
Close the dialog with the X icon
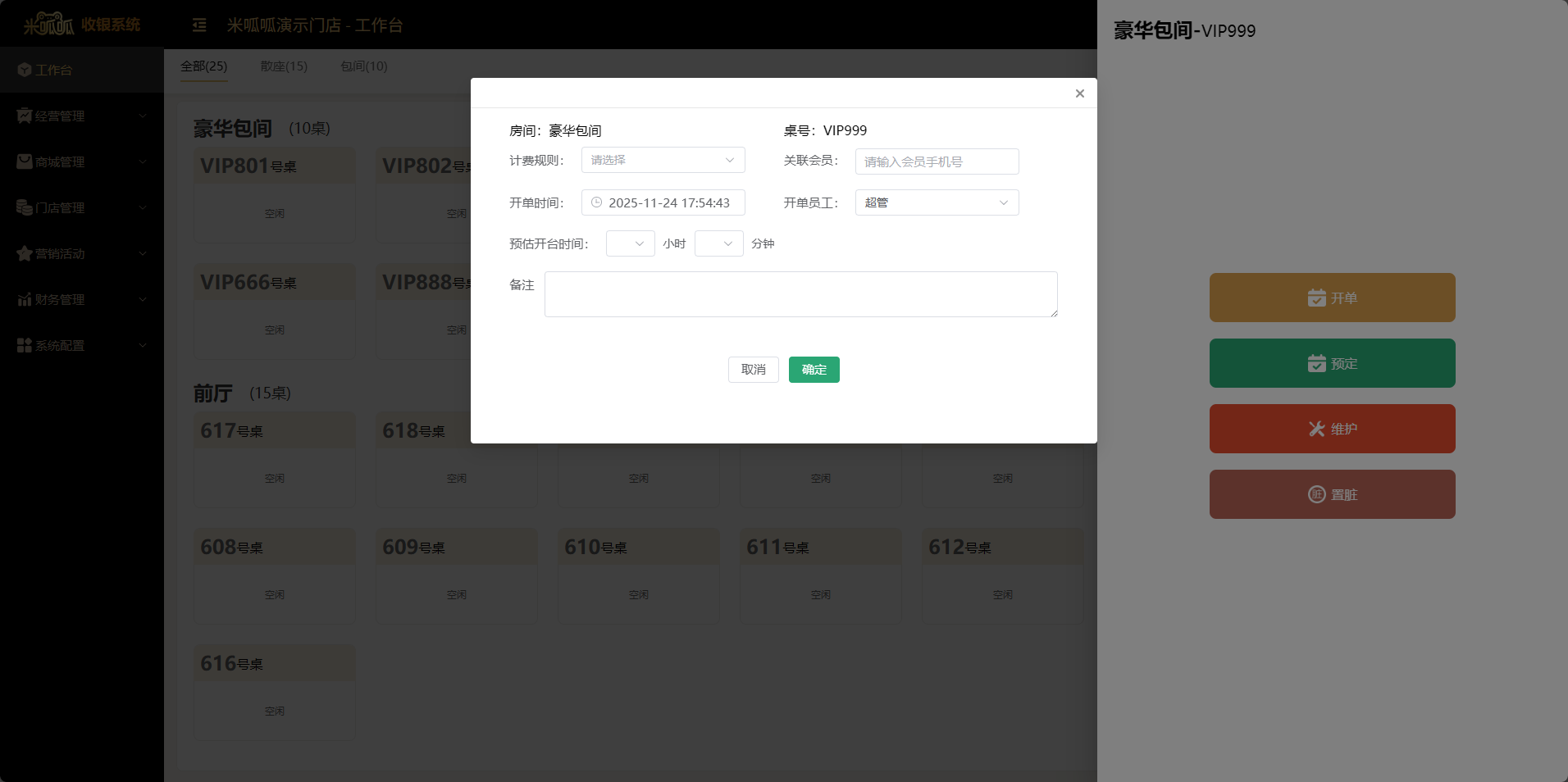(x=1080, y=93)
